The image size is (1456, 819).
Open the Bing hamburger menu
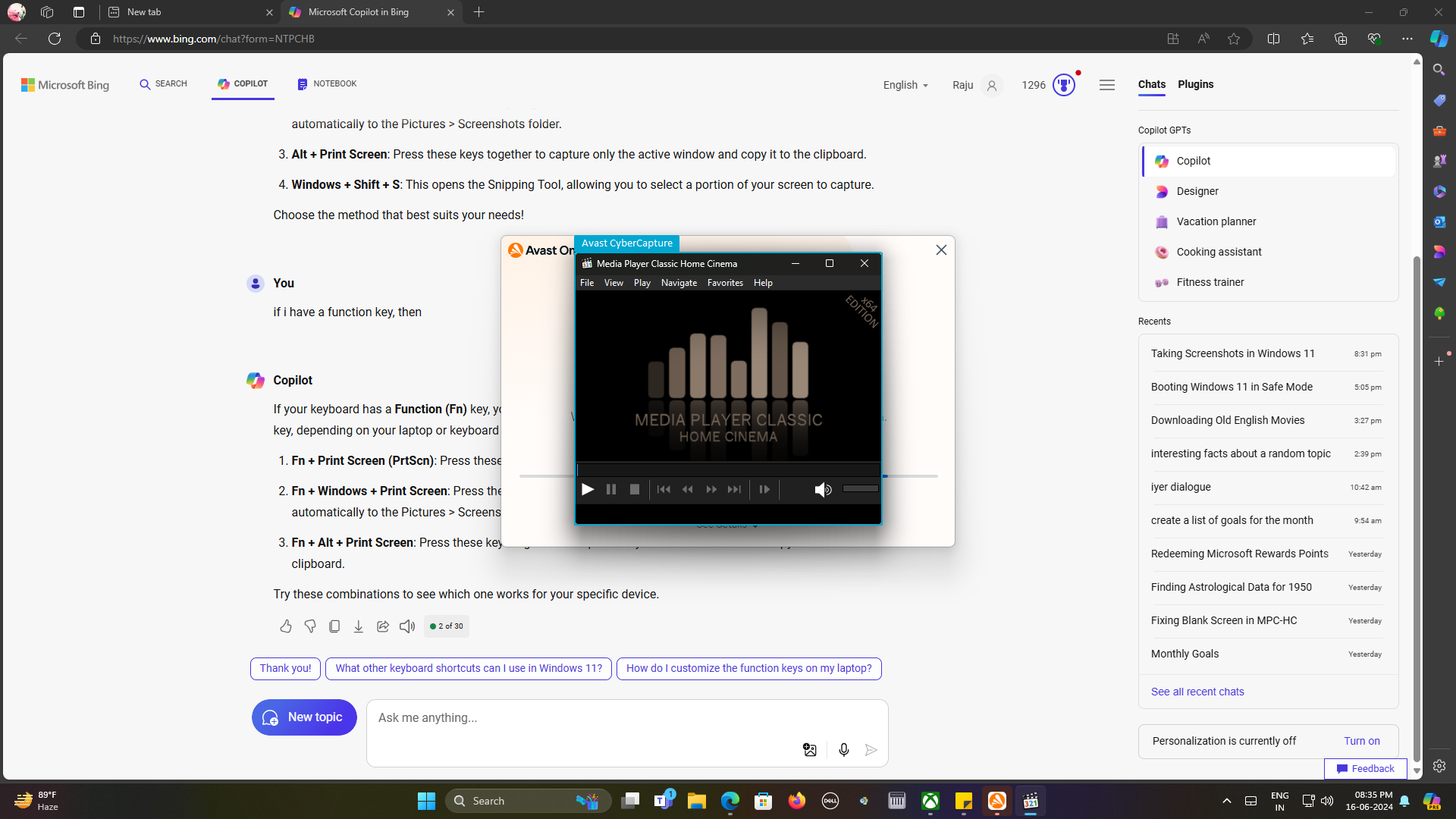(1107, 85)
